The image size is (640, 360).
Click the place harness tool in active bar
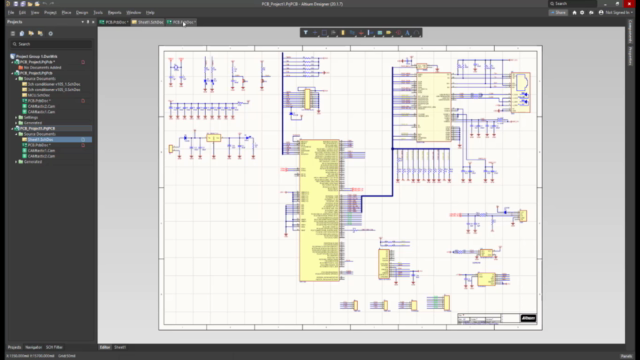point(370,33)
